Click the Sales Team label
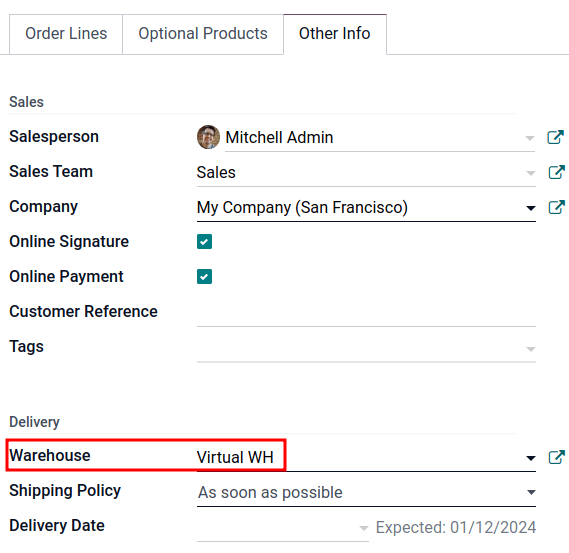569x553 pixels. [51, 172]
